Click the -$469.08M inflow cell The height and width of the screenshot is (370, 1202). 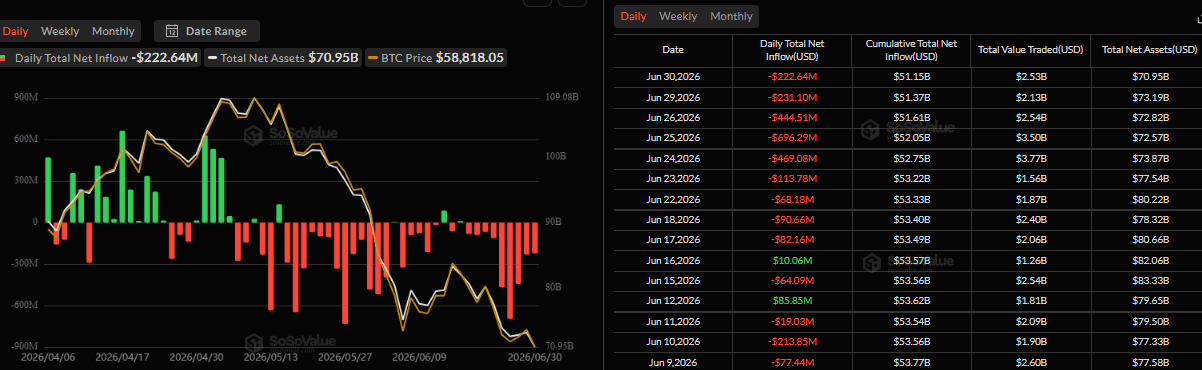792,158
